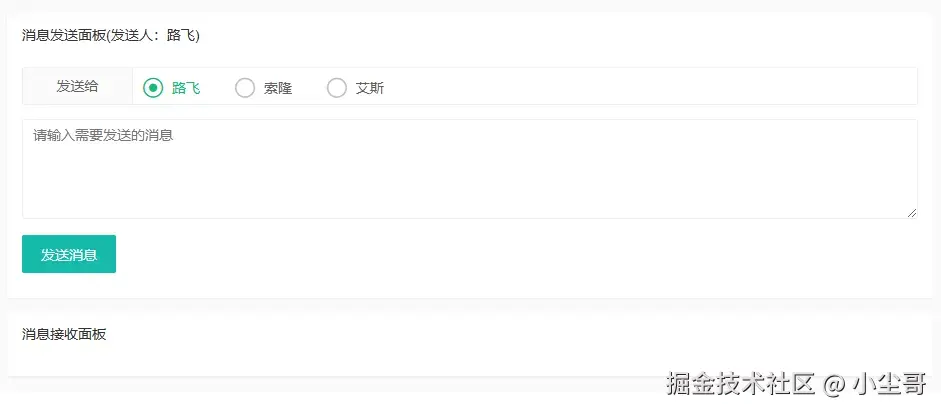Click the textarea resize handle corner

tap(912, 213)
